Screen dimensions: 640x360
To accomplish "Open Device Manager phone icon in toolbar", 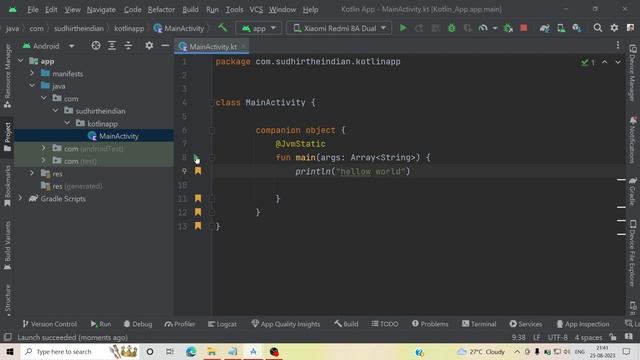I will [x=561, y=28].
